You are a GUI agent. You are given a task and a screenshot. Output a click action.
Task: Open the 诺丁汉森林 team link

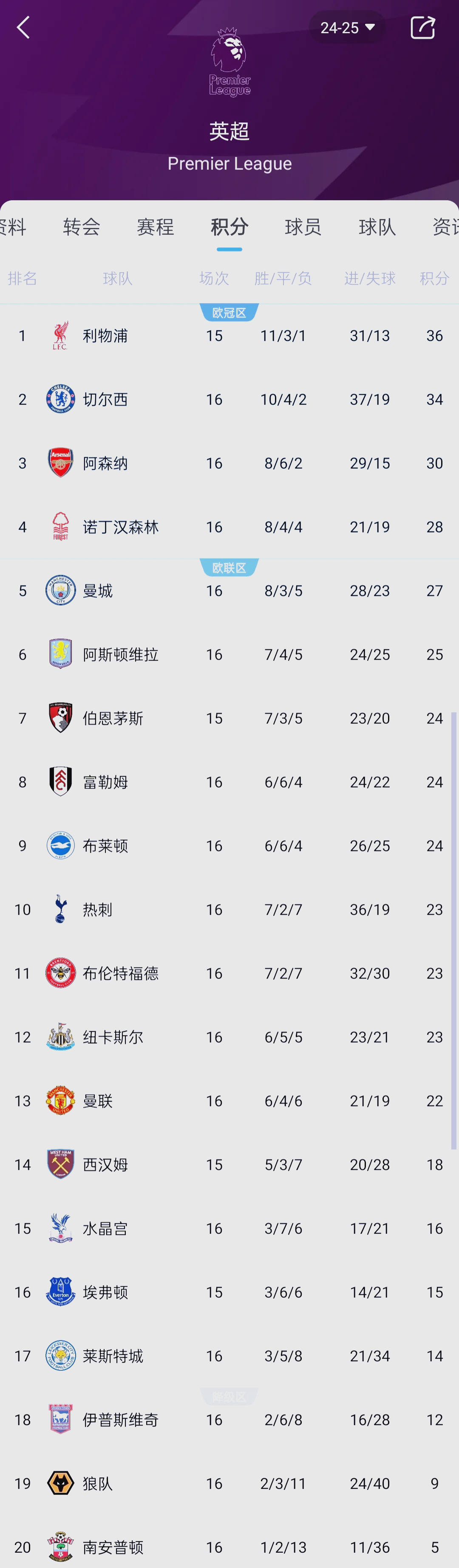tap(120, 527)
